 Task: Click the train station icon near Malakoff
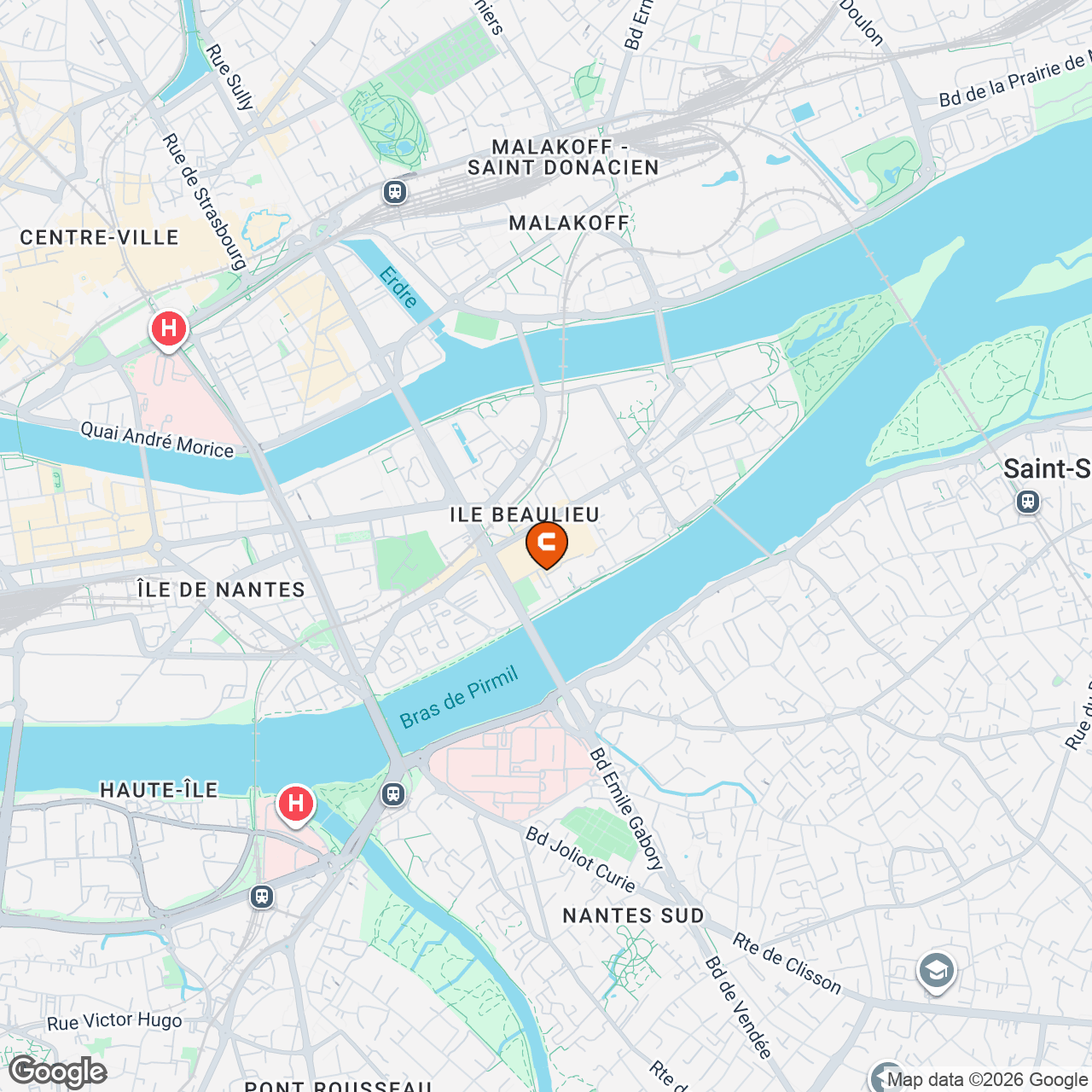[394, 192]
